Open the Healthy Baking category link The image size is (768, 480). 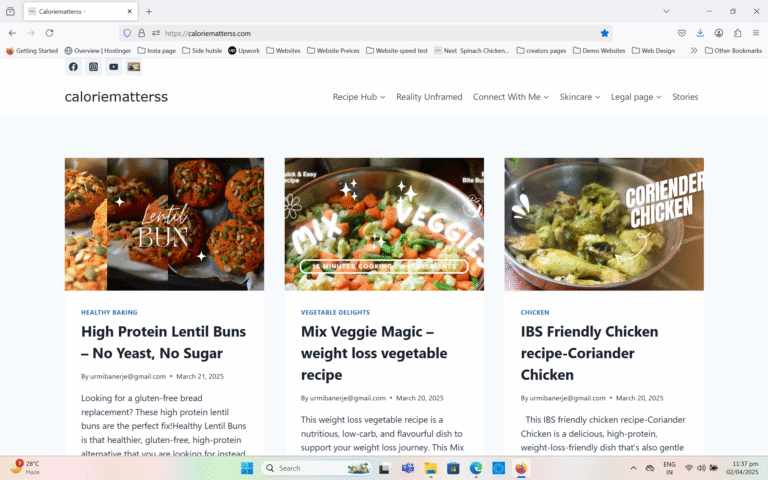pyautogui.click(x=109, y=312)
